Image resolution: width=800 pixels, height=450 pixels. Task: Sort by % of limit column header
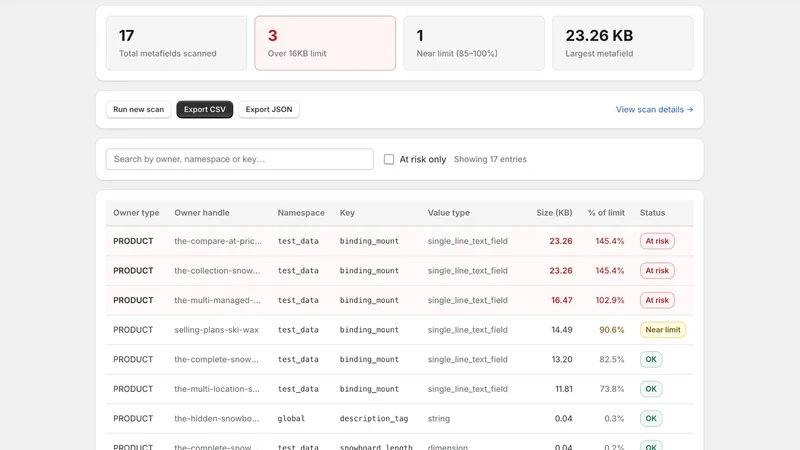tap(606, 213)
